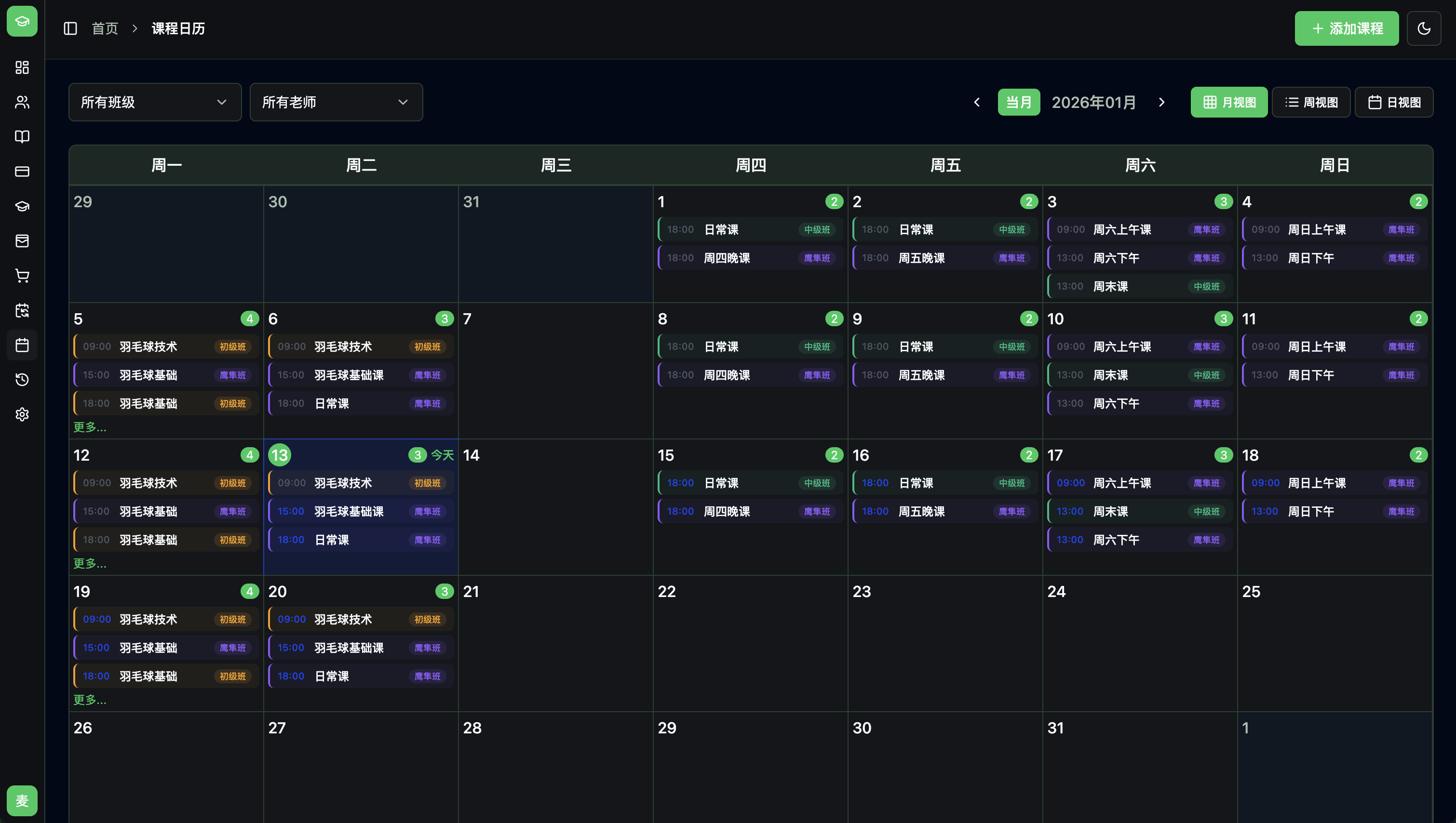Click the 添加课程 button

(x=1346, y=28)
